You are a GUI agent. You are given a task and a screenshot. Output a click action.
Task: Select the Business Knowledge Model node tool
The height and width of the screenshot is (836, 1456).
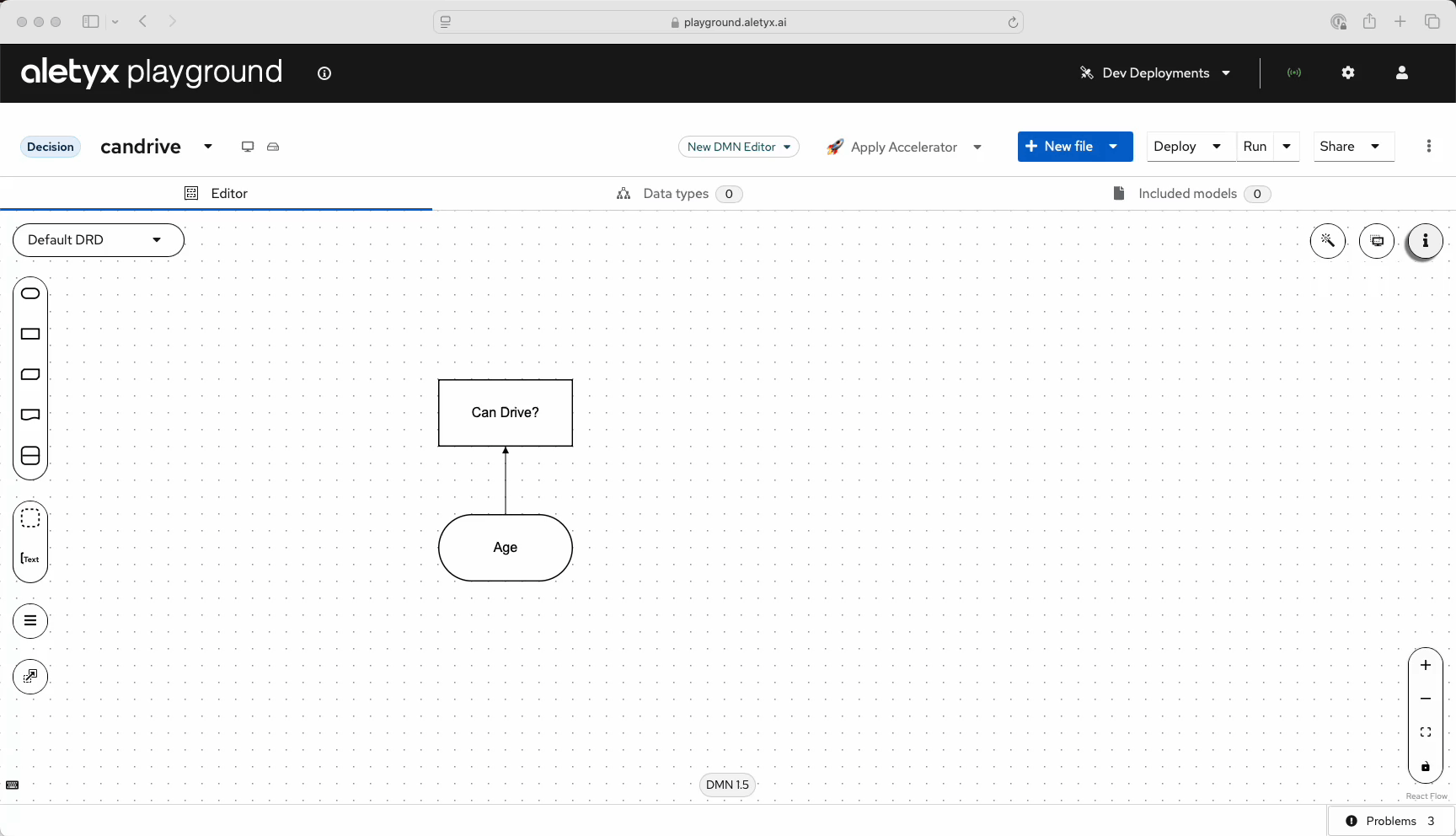(30, 375)
